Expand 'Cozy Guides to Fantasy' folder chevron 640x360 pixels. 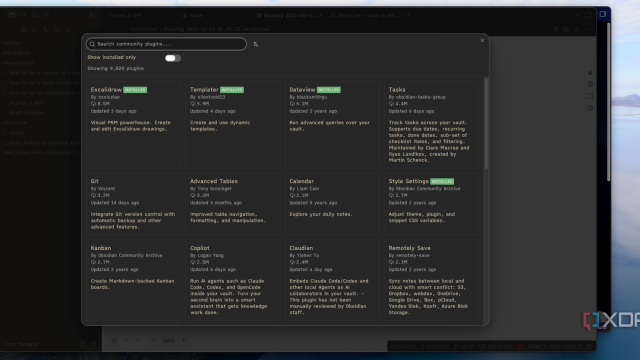click(x=6, y=143)
